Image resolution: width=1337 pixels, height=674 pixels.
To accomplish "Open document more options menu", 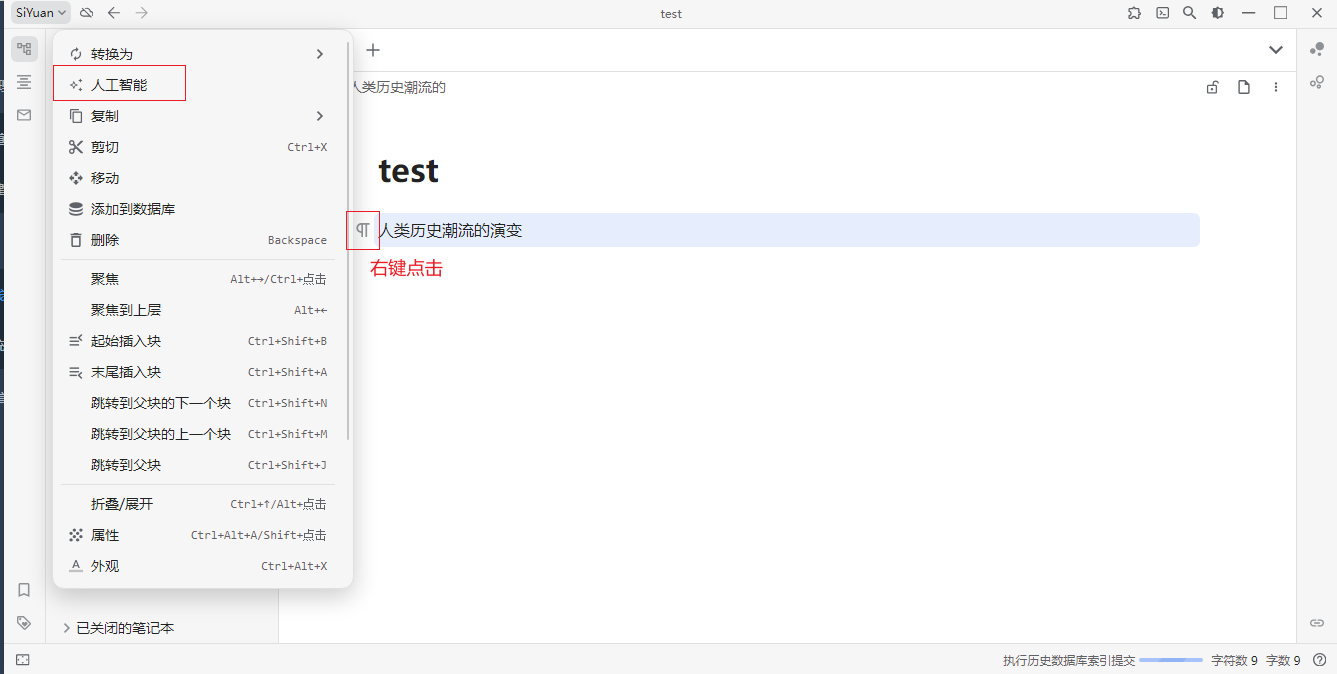I will (1276, 88).
